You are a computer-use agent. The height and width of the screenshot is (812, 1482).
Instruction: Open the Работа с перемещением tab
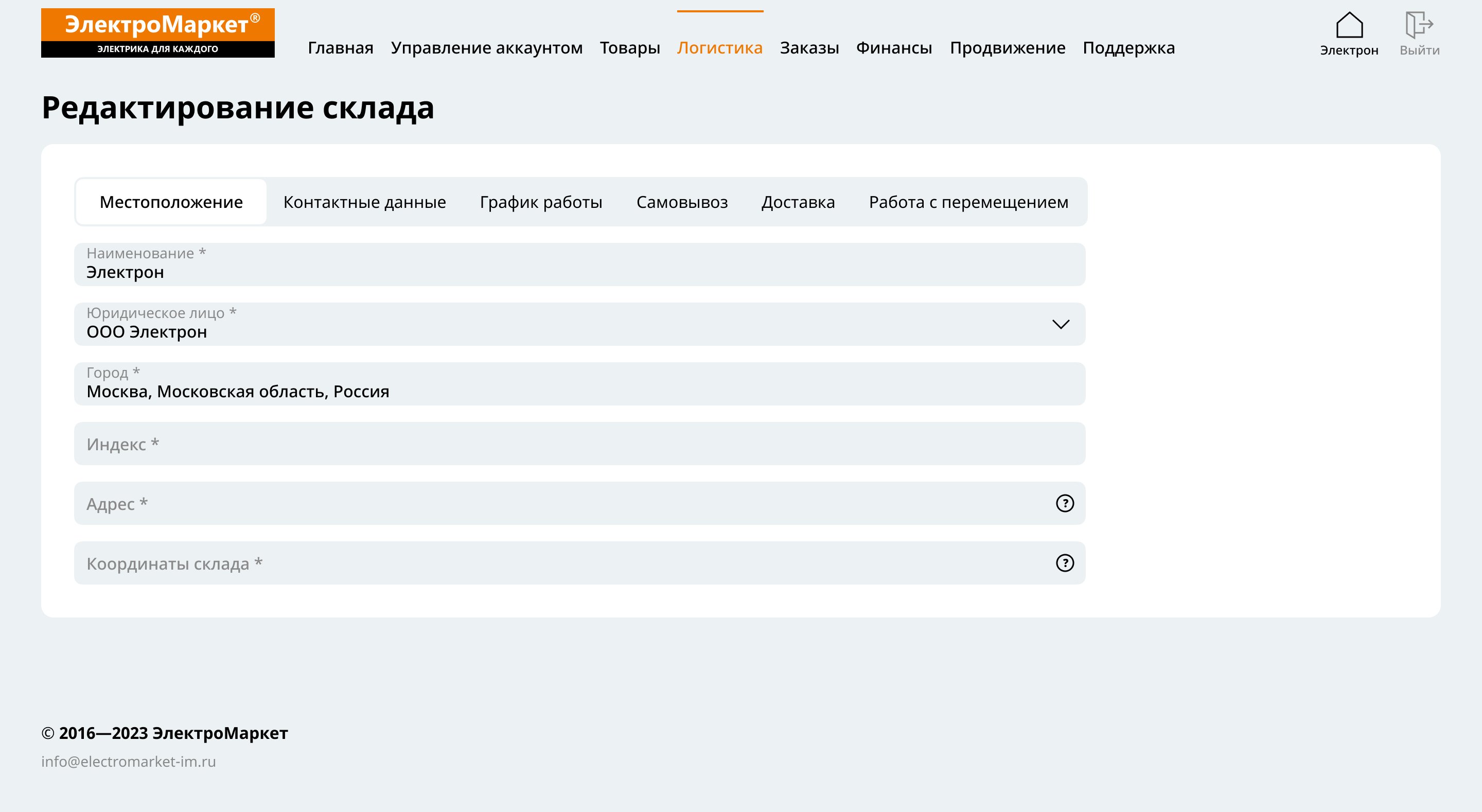click(x=968, y=202)
